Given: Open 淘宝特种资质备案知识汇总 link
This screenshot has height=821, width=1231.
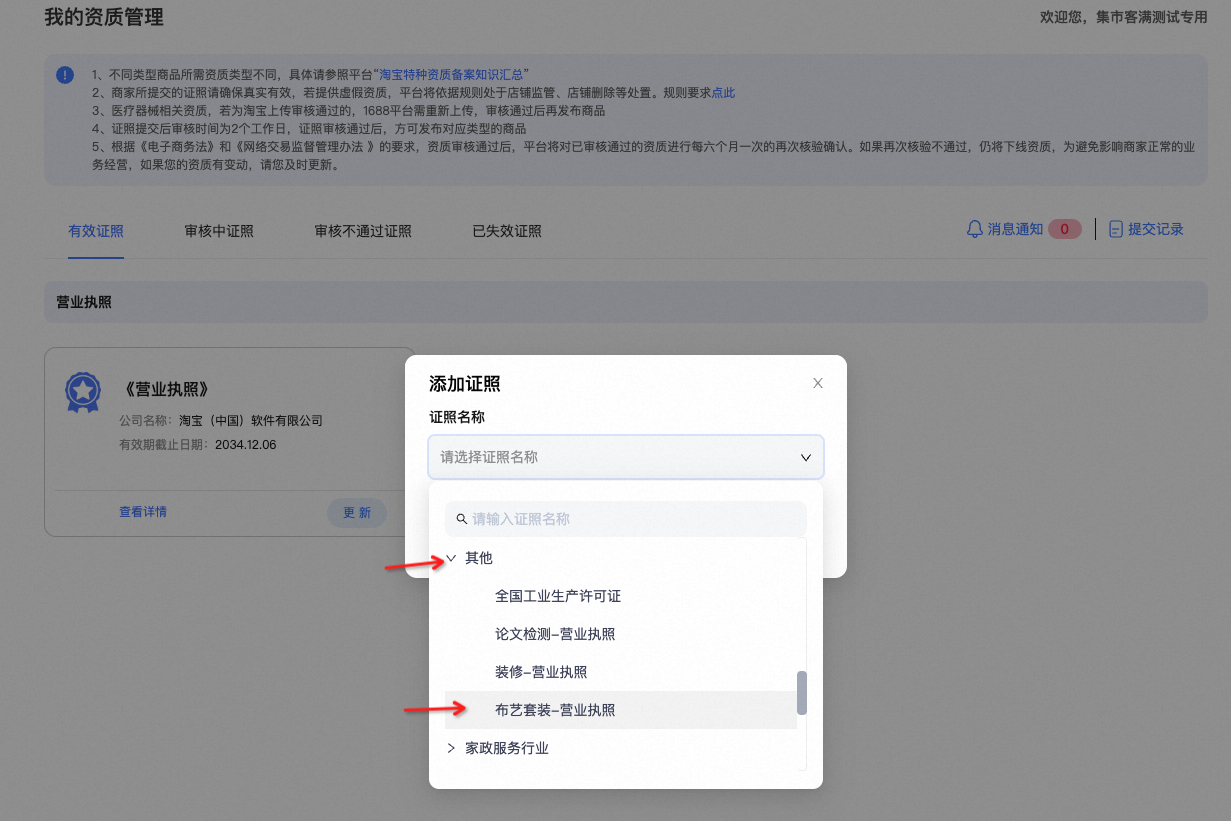Looking at the screenshot, I should [x=451, y=75].
